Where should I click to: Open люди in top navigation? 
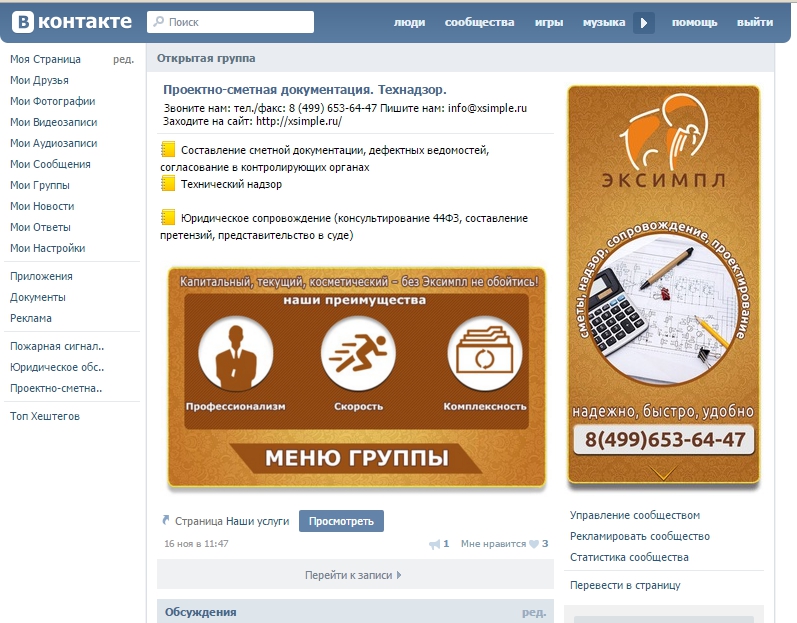click(x=409, y=22)
